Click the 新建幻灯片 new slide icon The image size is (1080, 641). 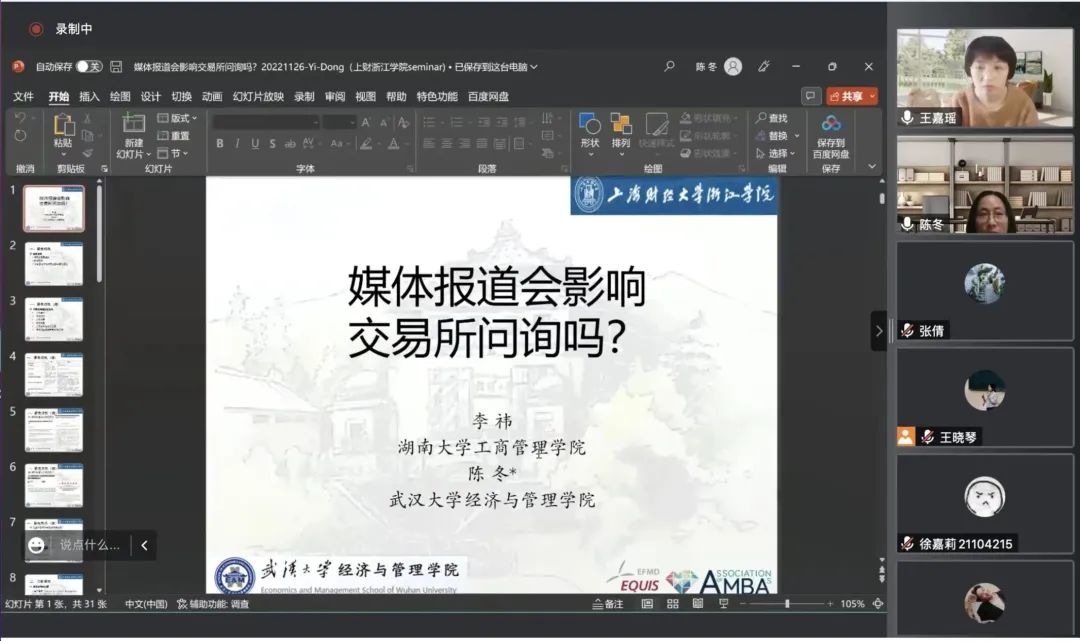tap(133, 124)
